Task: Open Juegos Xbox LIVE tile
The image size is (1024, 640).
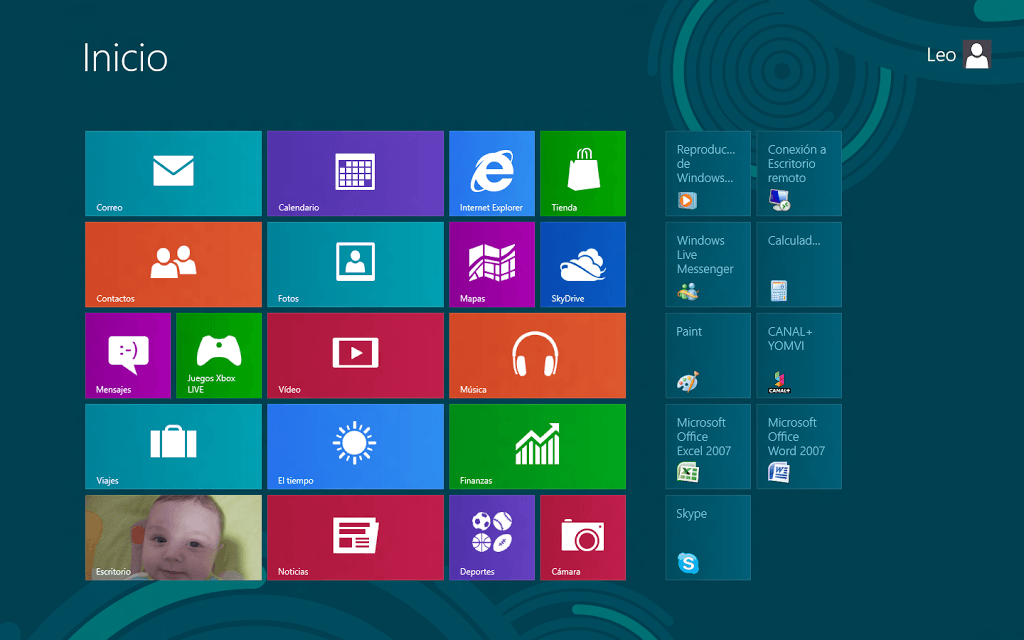Action: pyautogui.click(x=219, y=355)
